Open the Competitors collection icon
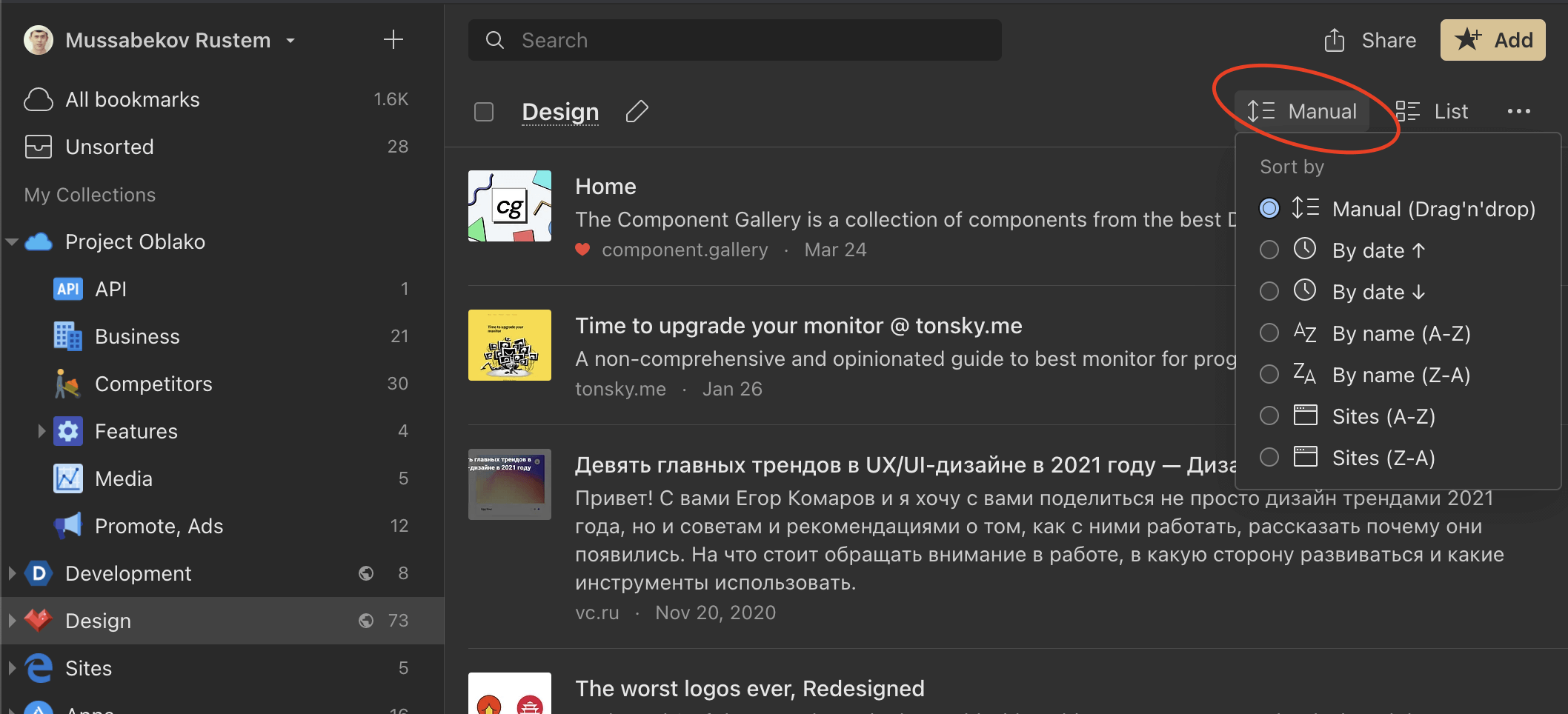1568x714 pixels. coord(68,384)
